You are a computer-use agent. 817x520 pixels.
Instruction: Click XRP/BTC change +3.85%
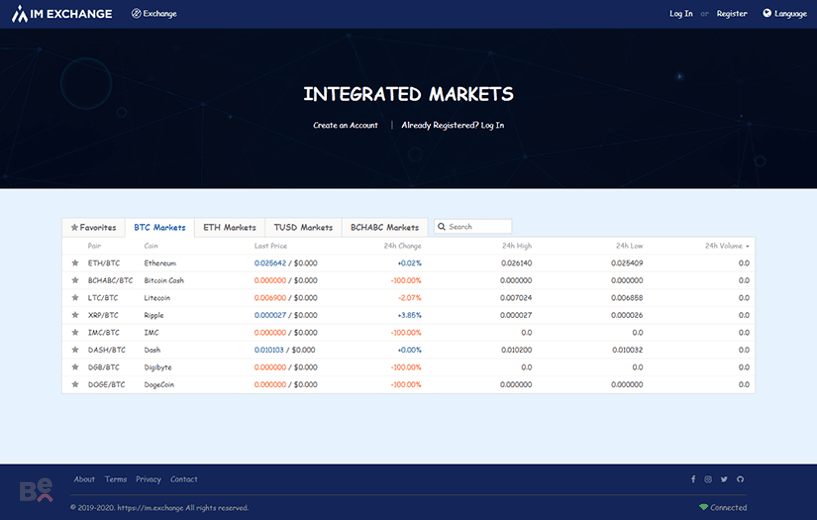click(410, 315)
